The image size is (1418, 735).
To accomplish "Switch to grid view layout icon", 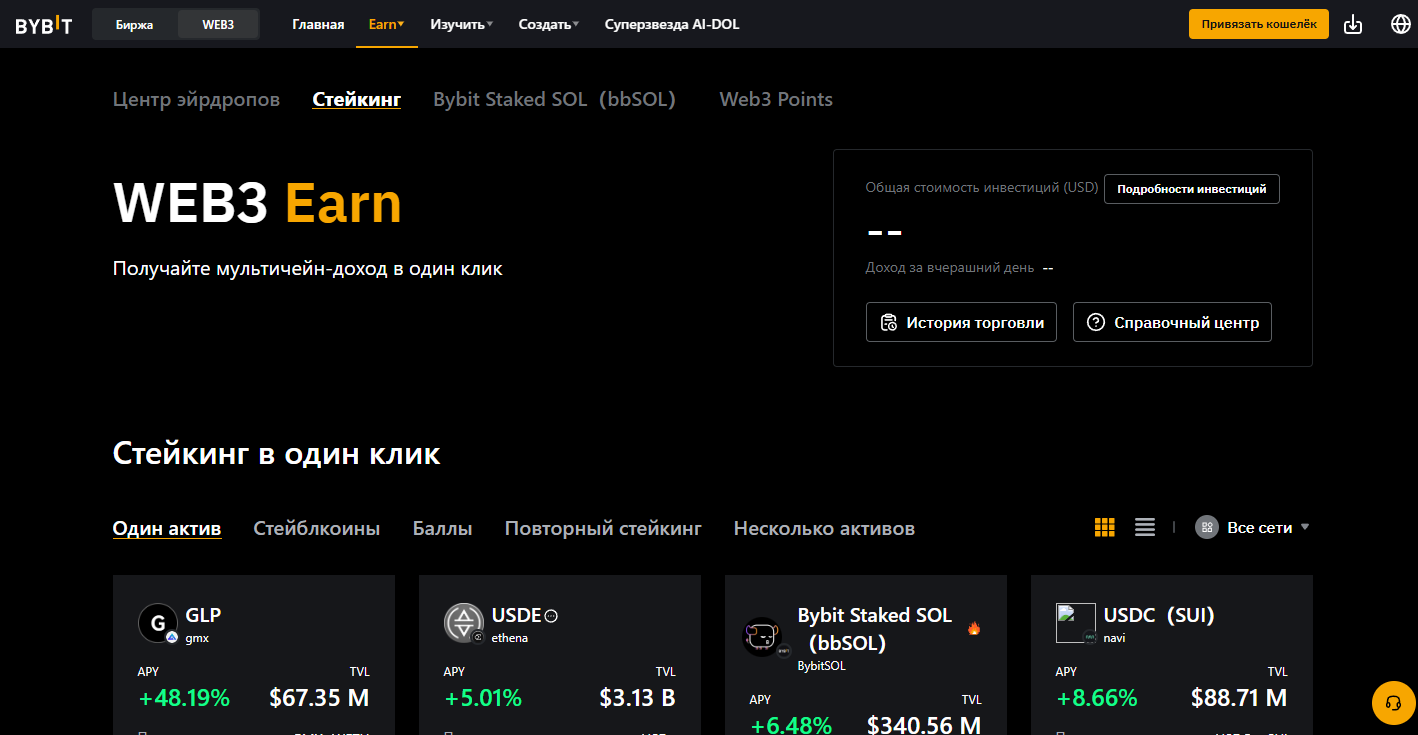I will (x=1105, y=527).
